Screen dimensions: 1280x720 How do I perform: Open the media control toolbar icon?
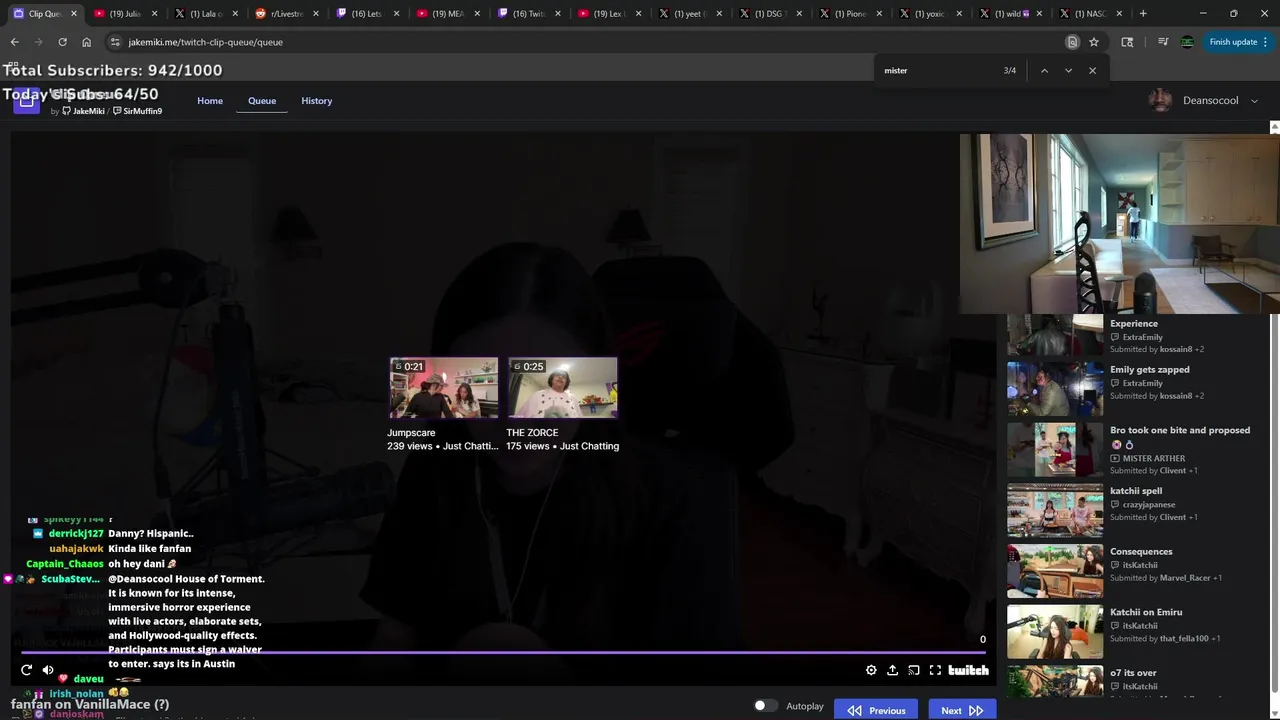tap(1162, 42)
